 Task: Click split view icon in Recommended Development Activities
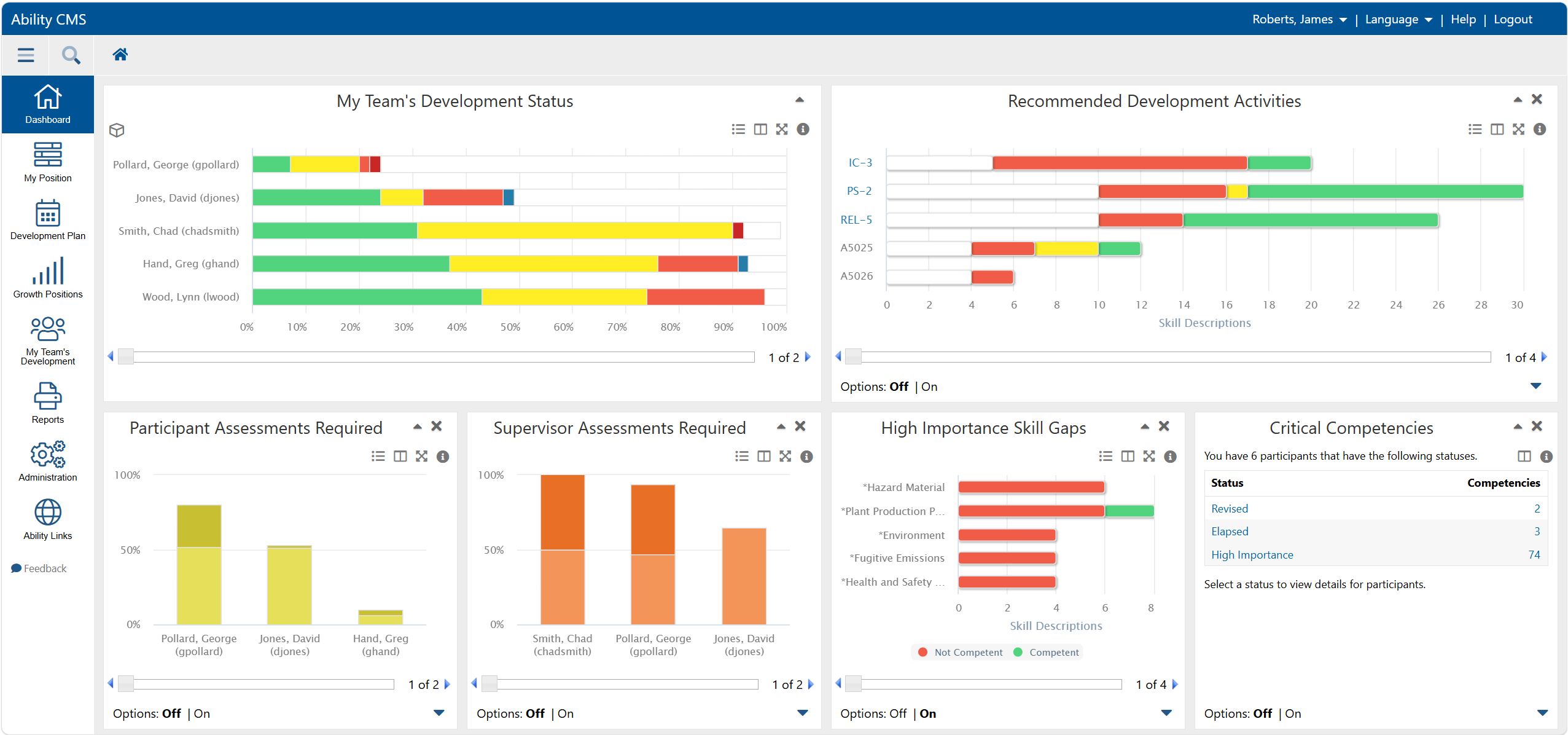tap(1497, 129)
